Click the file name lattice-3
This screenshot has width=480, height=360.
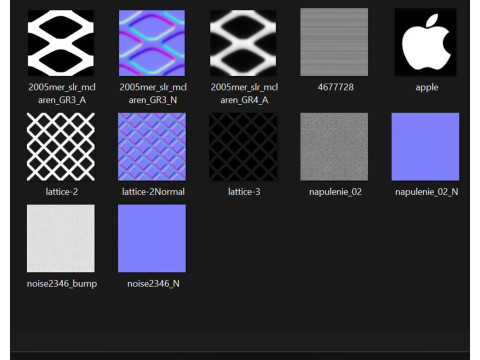244,192
